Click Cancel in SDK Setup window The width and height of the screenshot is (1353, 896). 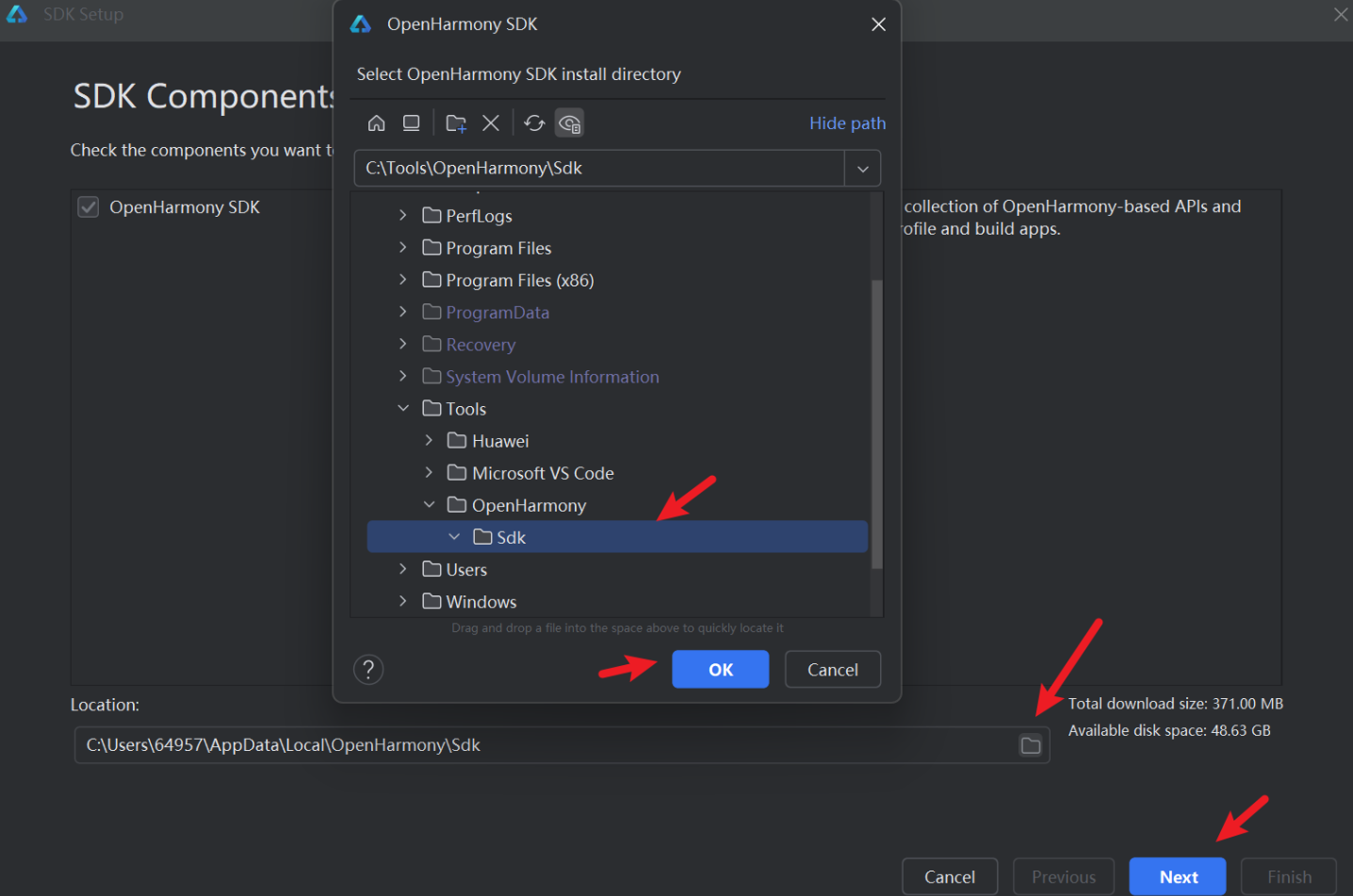pyautogui.click(x=950, y=877)
